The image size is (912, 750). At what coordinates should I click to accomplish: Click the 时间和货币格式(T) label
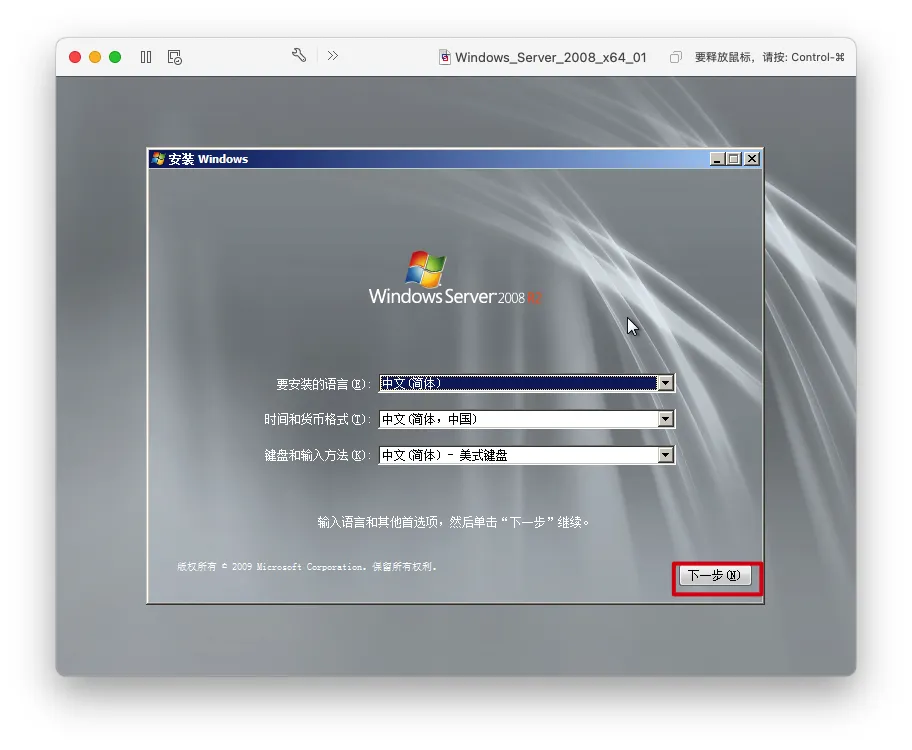tap(317, 420)
